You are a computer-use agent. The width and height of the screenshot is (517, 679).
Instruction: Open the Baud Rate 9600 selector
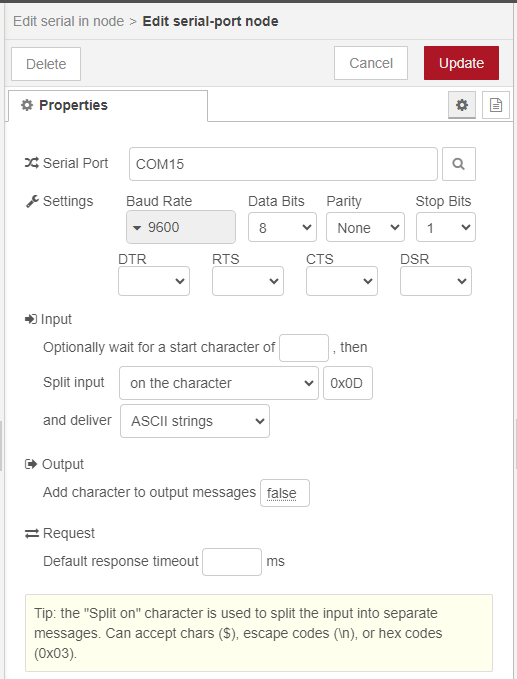point(181,227)
